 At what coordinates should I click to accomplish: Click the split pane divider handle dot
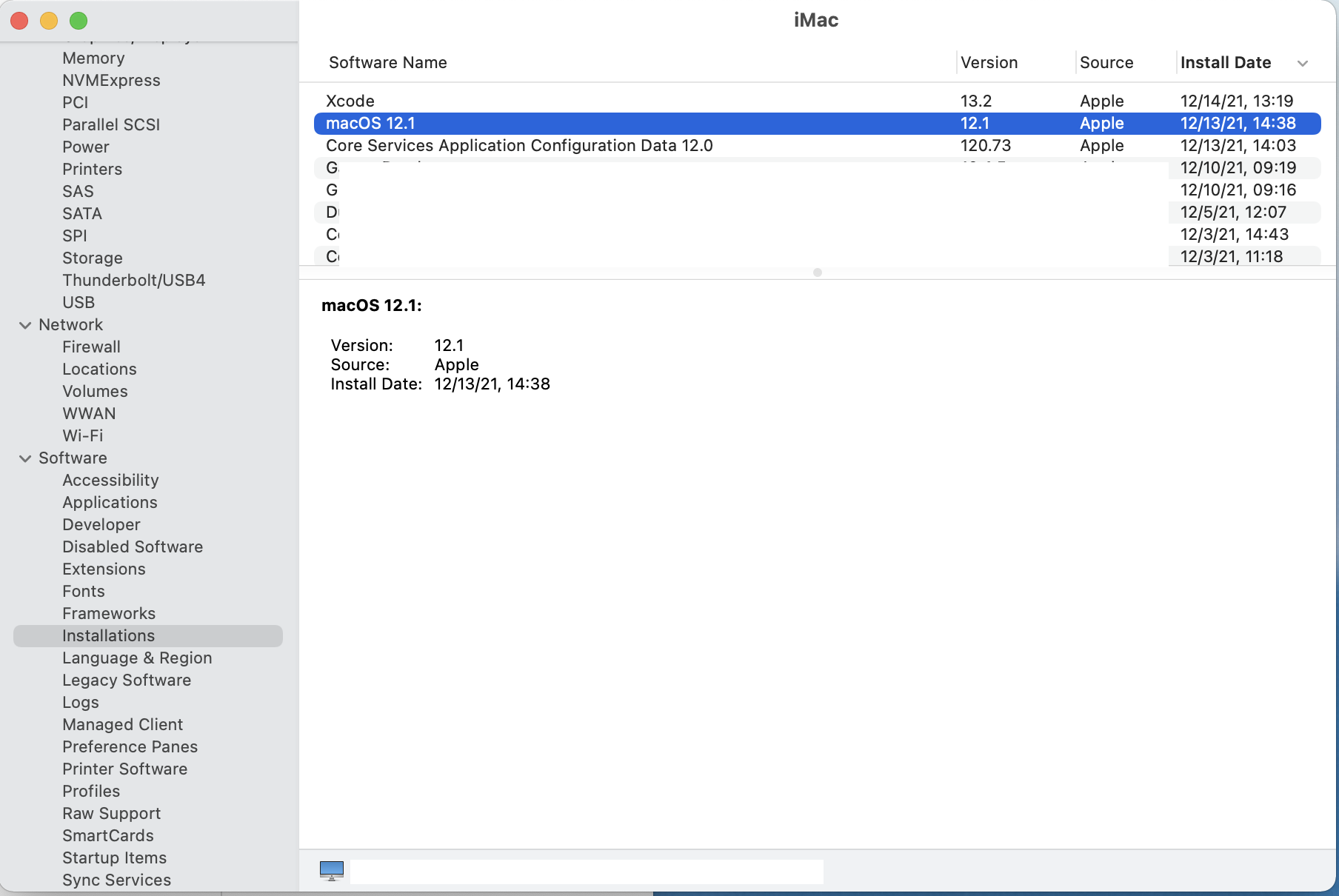pos(818,273)
